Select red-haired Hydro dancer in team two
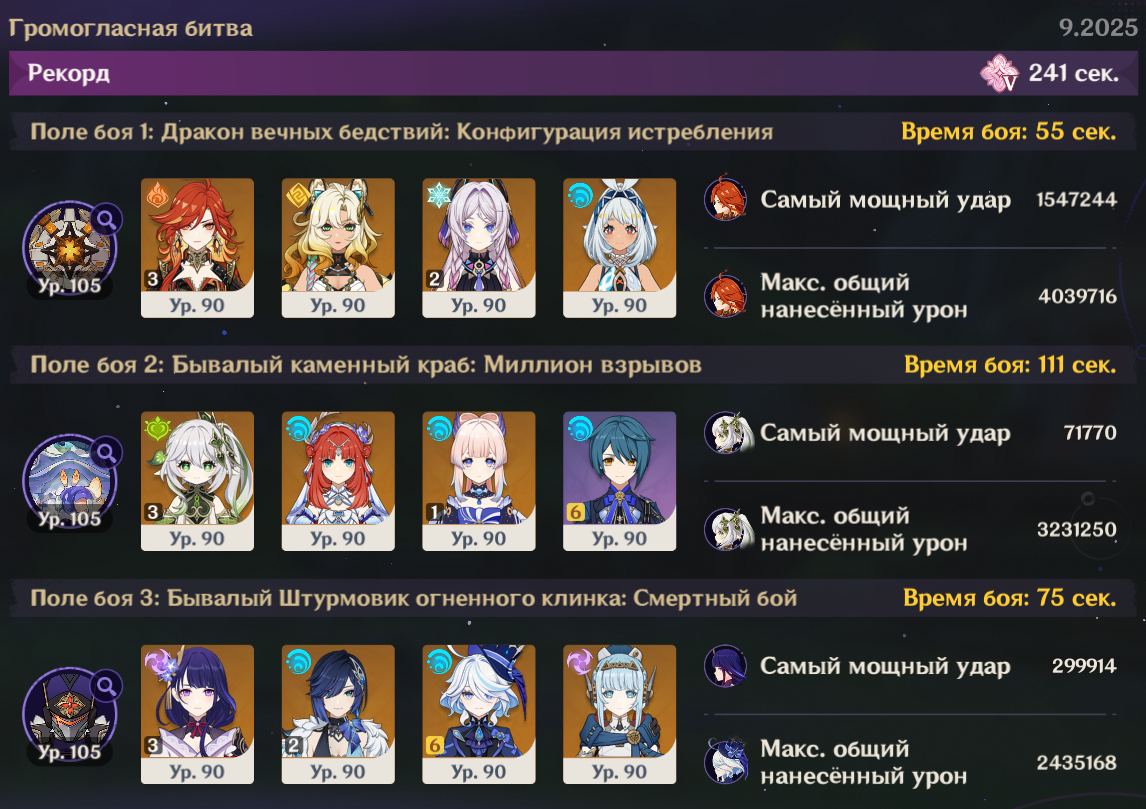 click(338, 481)
